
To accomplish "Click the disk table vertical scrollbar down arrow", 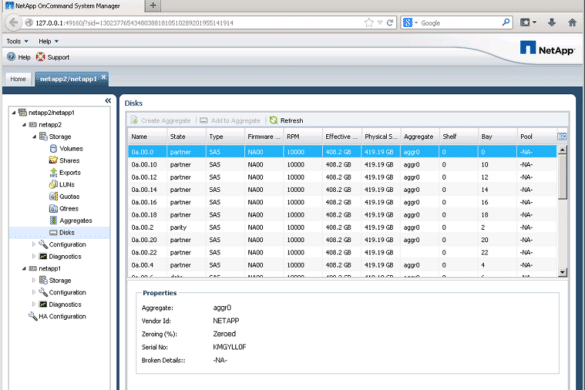I will coord(562,272).
